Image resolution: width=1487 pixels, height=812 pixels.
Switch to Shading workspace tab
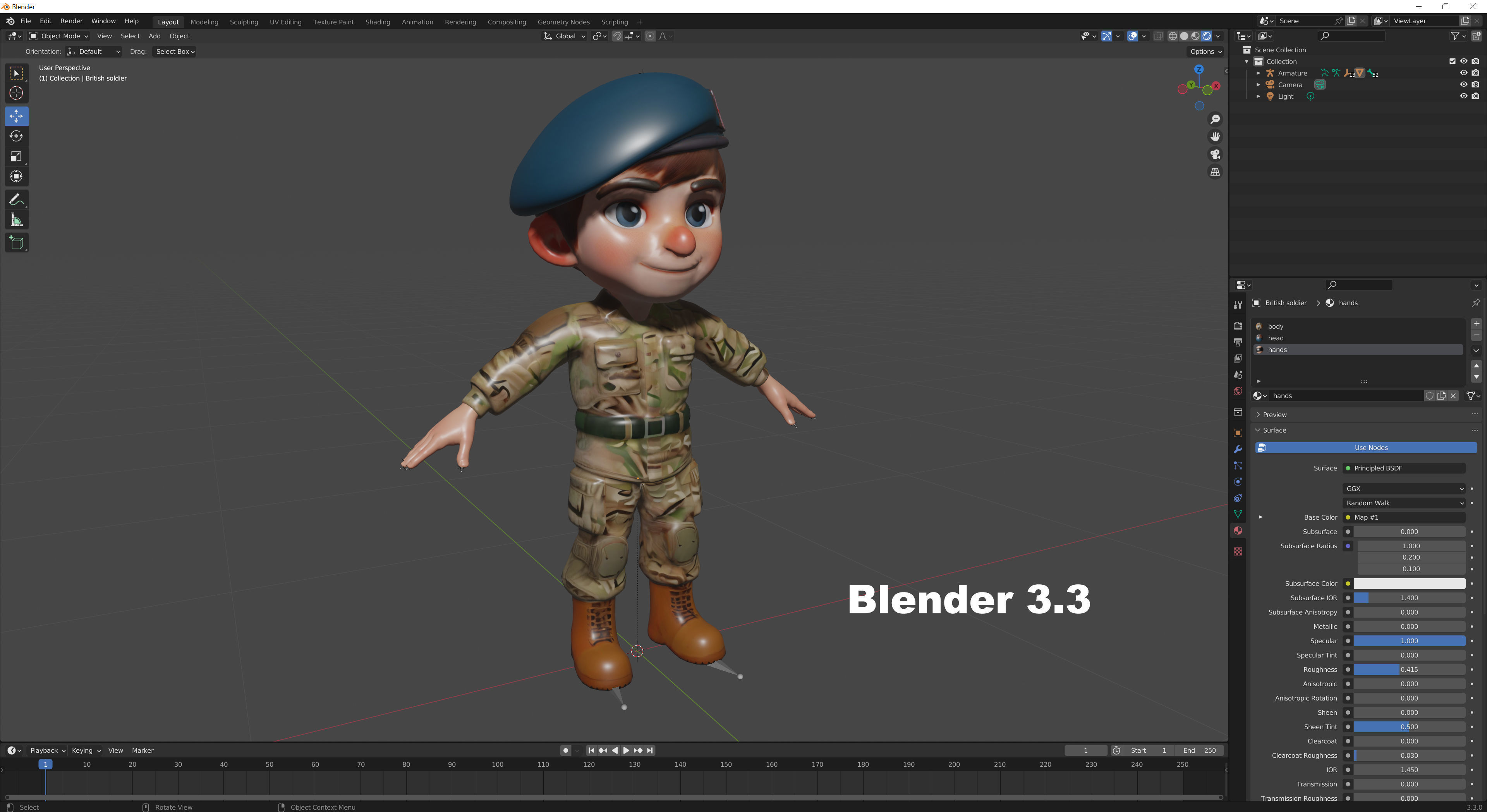(378, 22)
